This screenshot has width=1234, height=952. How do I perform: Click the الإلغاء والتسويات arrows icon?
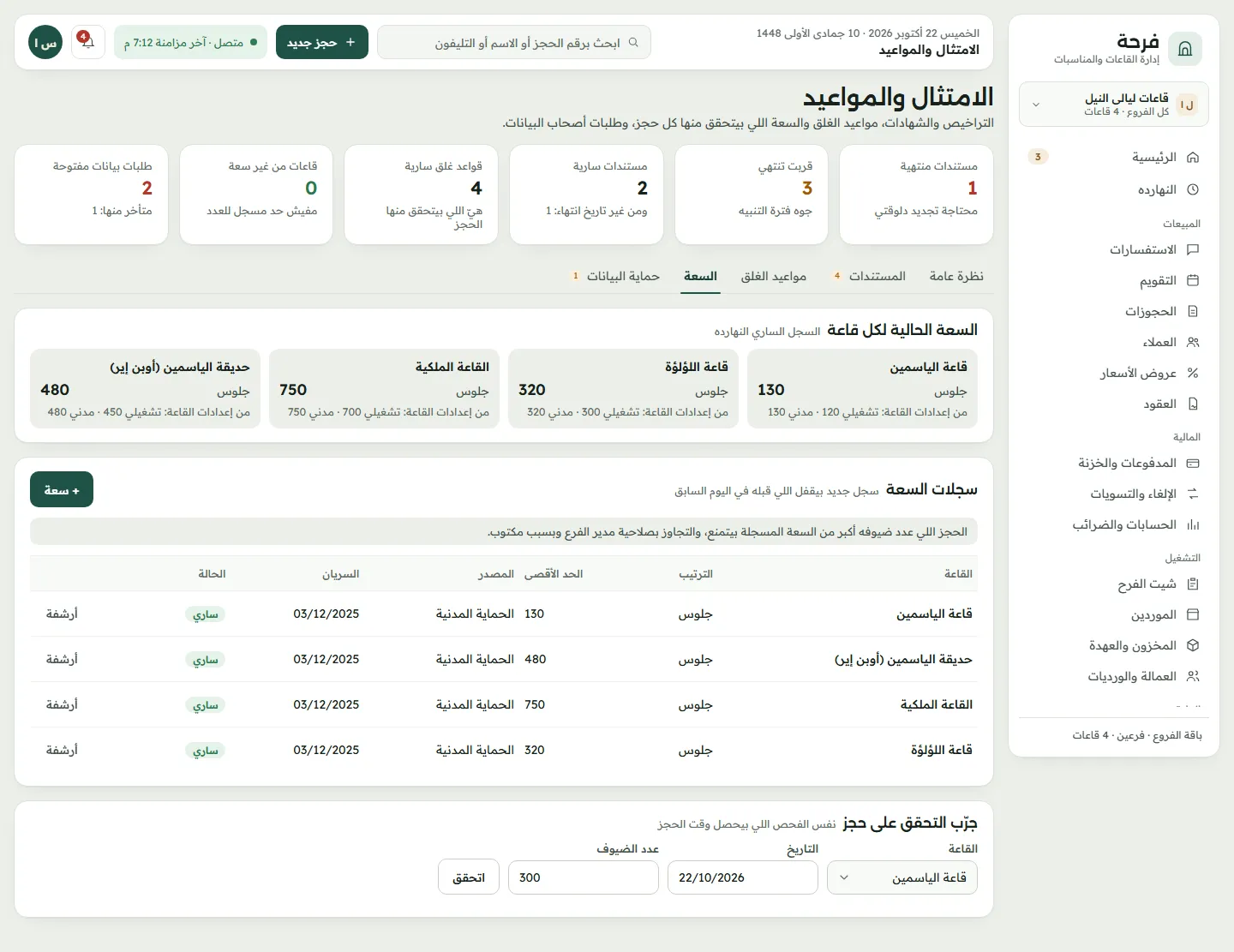(1193, 494)
